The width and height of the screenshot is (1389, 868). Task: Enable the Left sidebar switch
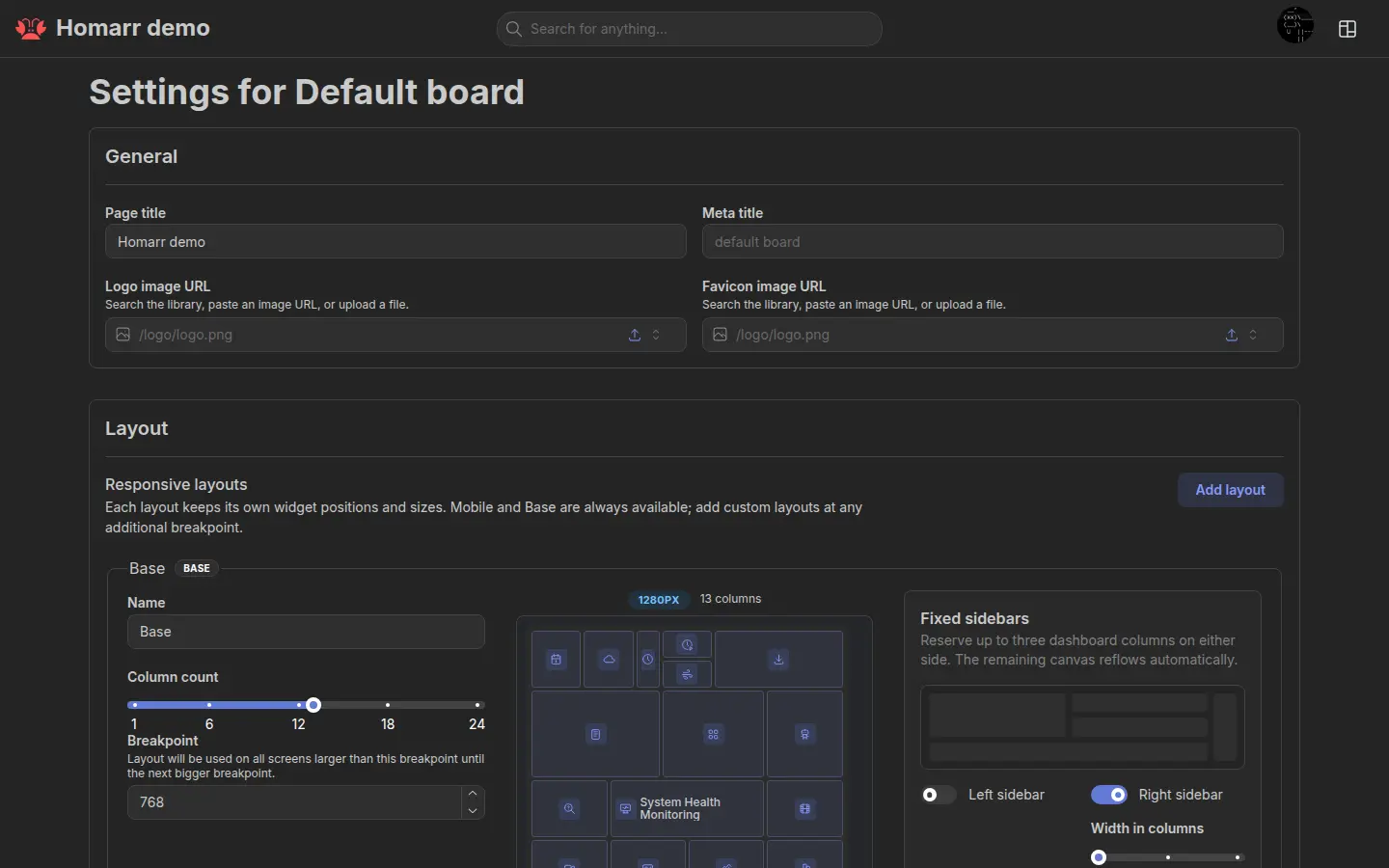(939, 795)
